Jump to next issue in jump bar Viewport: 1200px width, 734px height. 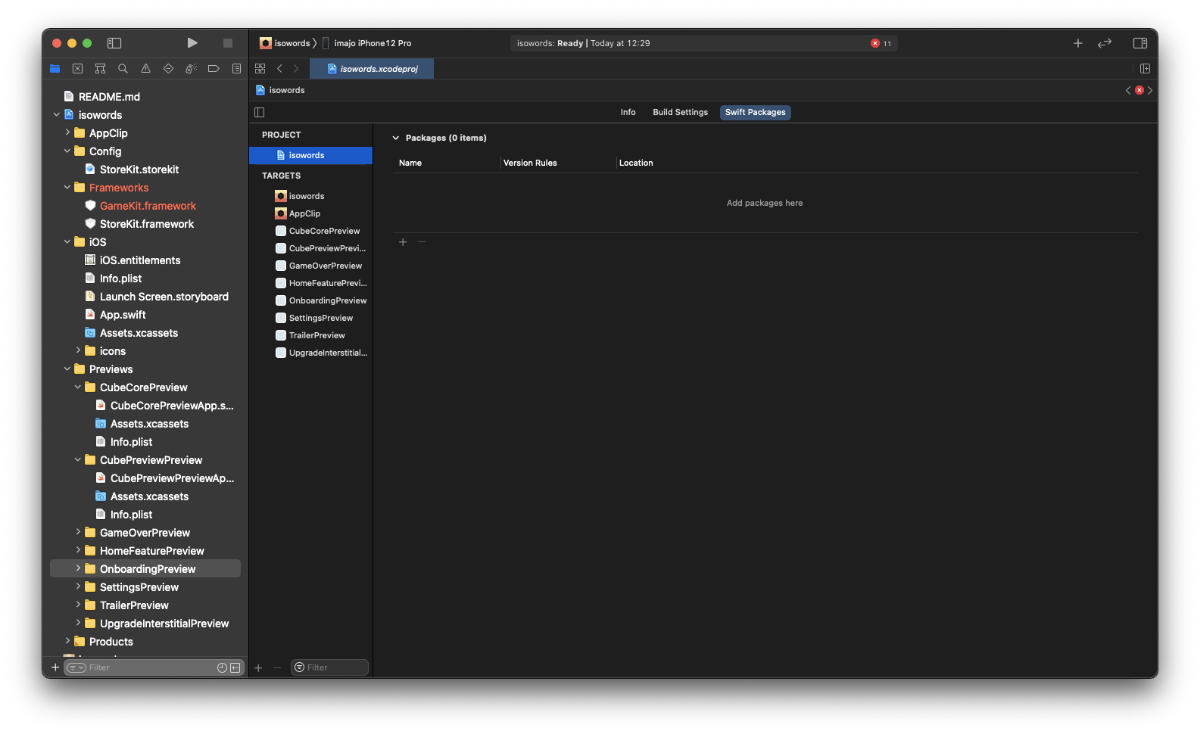tap(1150, 90)
